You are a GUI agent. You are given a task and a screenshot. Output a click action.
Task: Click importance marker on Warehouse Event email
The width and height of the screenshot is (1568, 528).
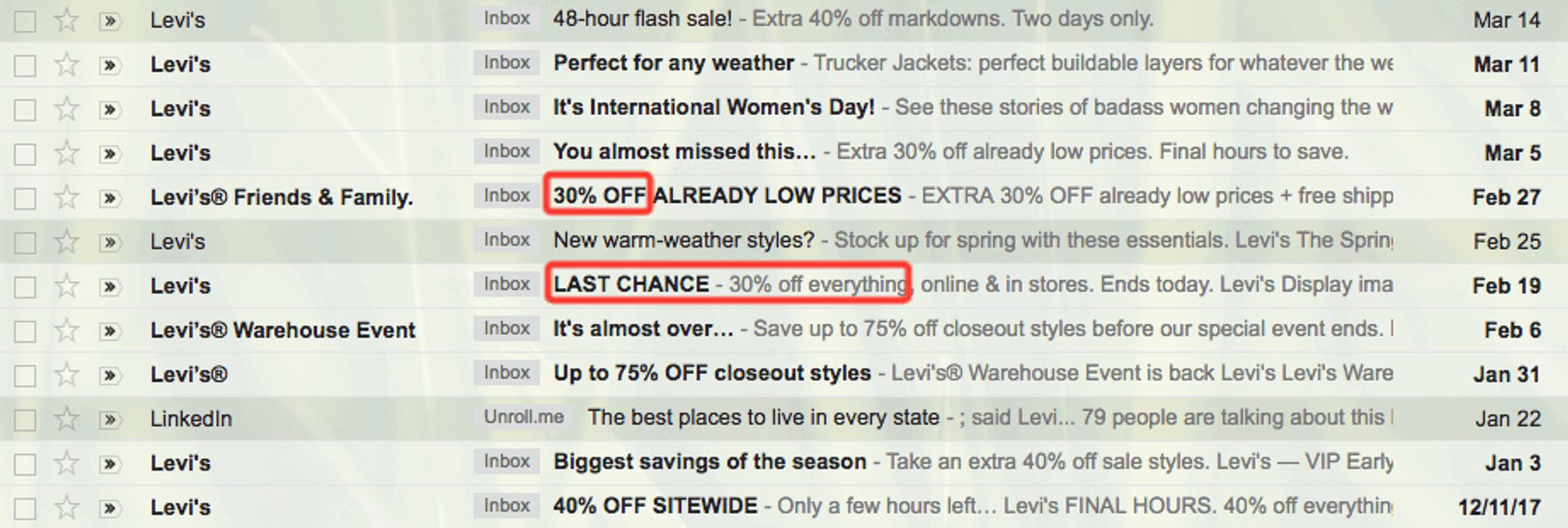pos(109,331)
